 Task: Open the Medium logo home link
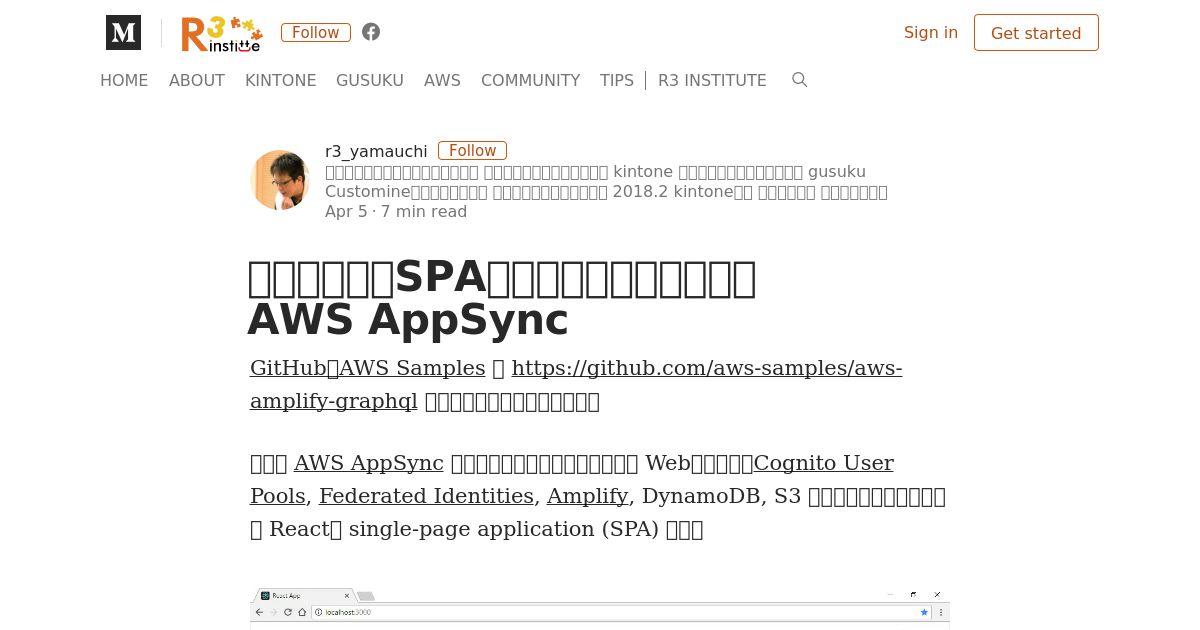[x=123, y=33]
